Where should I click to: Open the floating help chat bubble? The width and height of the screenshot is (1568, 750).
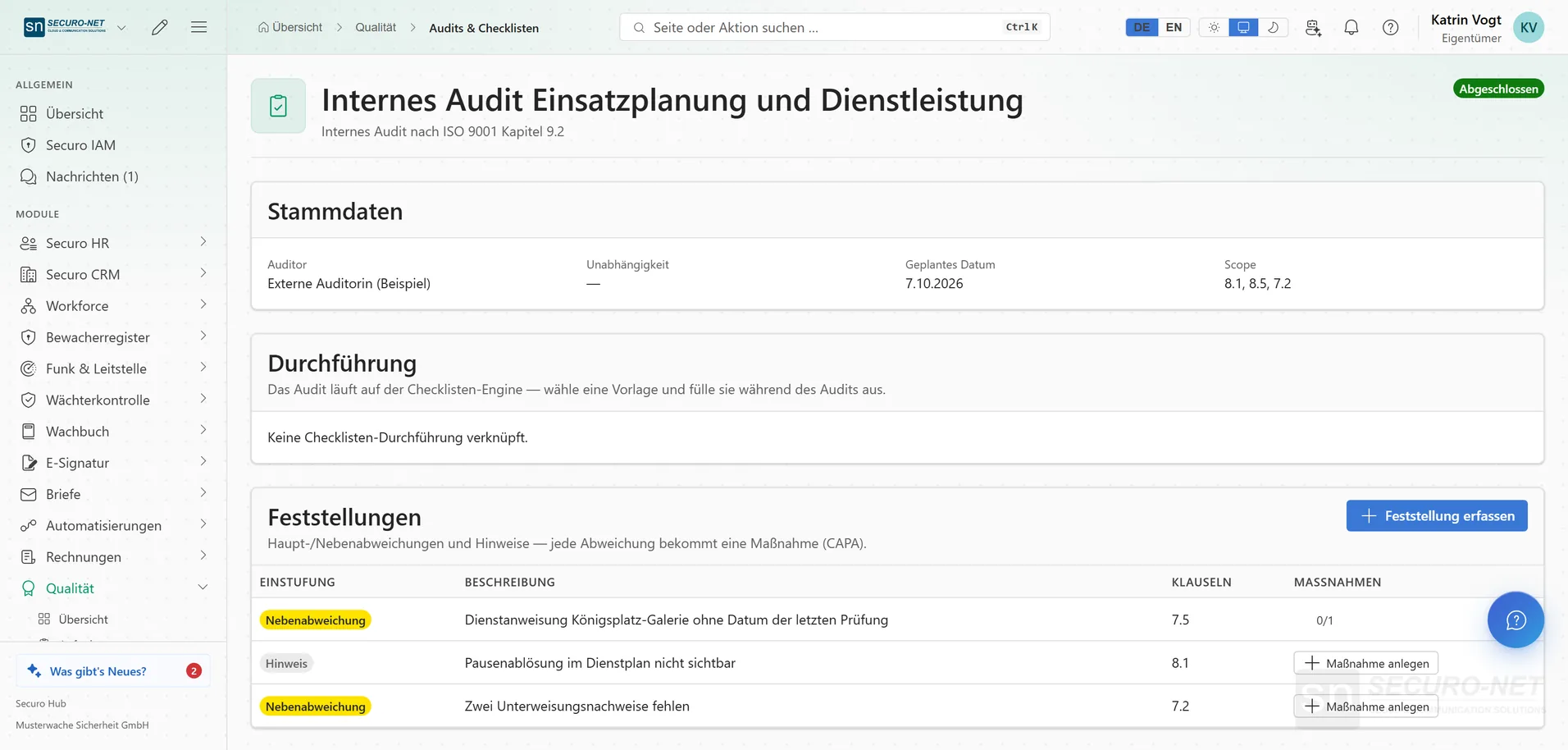[x=1516, y=620]
